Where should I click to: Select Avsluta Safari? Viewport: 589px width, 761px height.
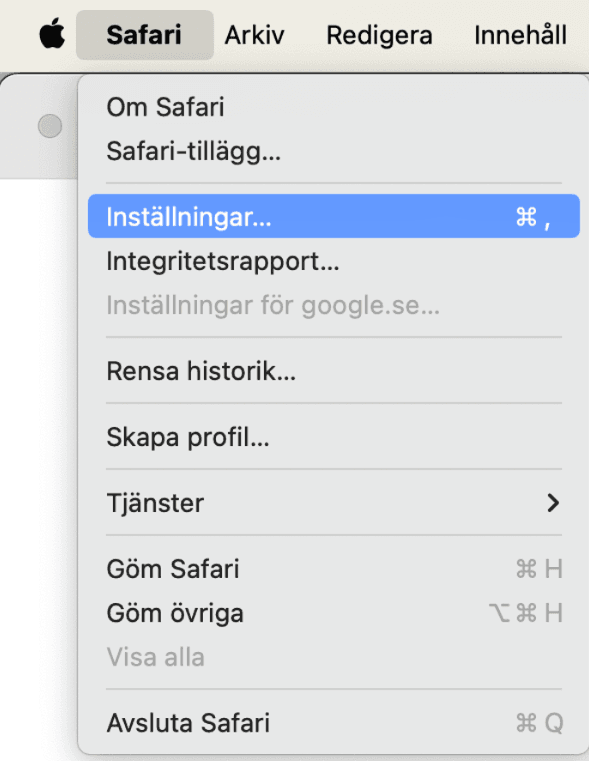pos(334,723)
